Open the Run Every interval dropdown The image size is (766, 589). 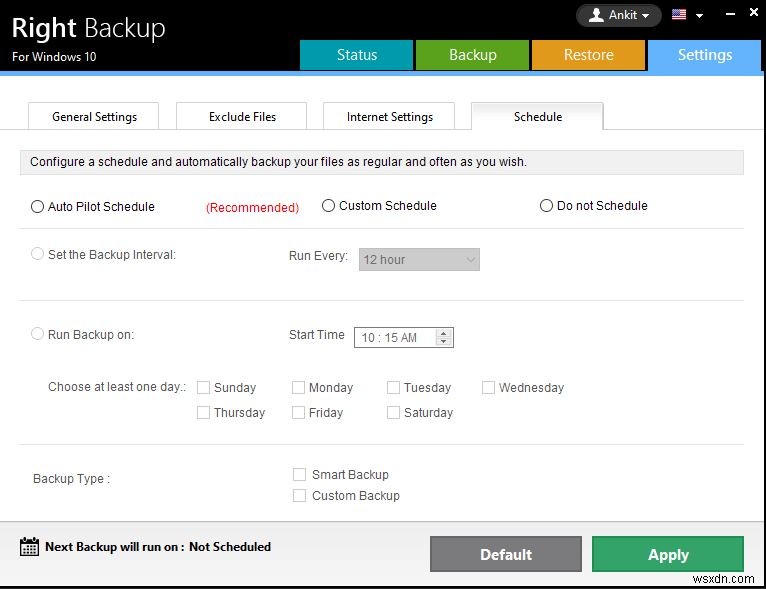[x=419, y=260]
